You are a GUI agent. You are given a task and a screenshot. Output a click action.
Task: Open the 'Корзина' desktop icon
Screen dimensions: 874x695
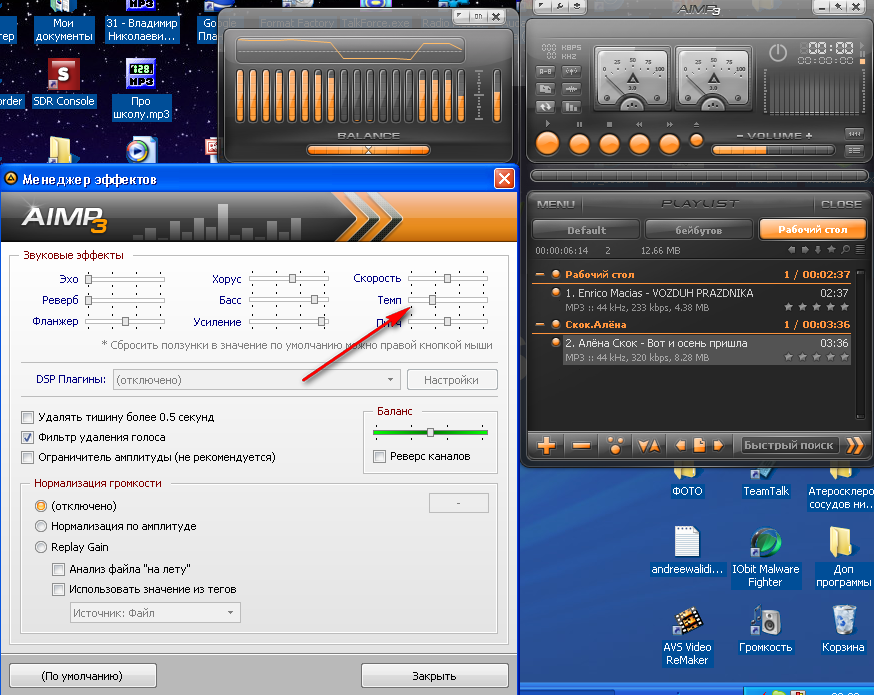click(x=843, y=629)
